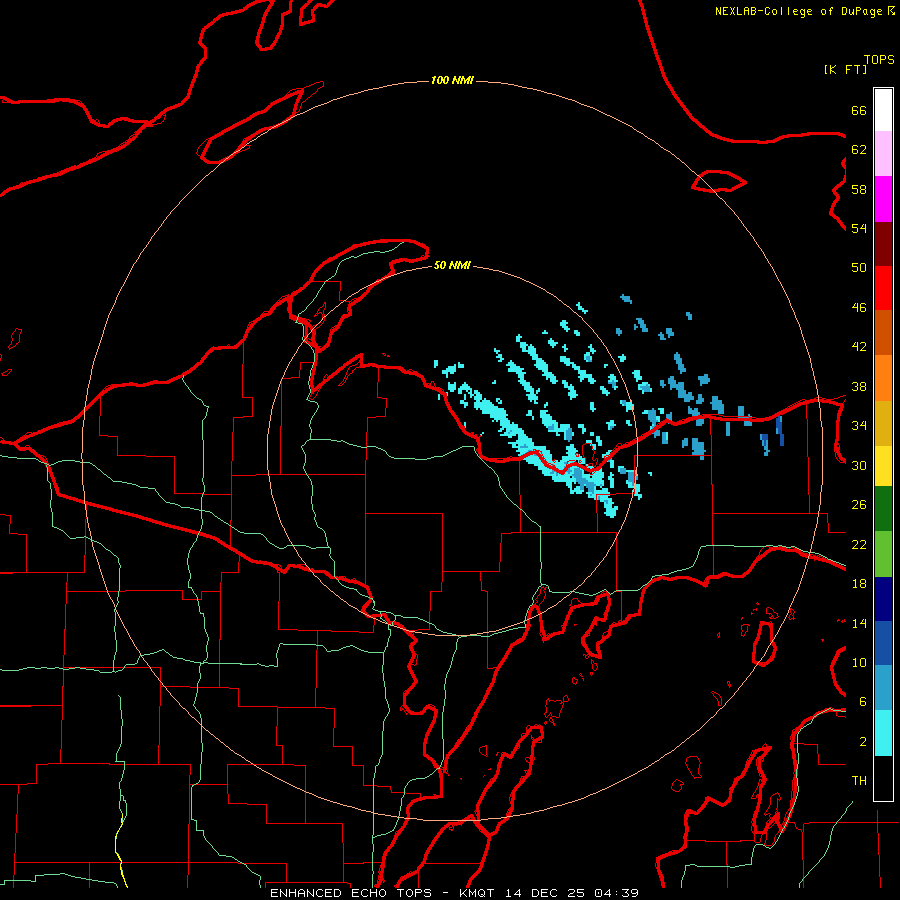
Task: Click the "14 DEC 25" date stamp
Action: click(545, 893)
